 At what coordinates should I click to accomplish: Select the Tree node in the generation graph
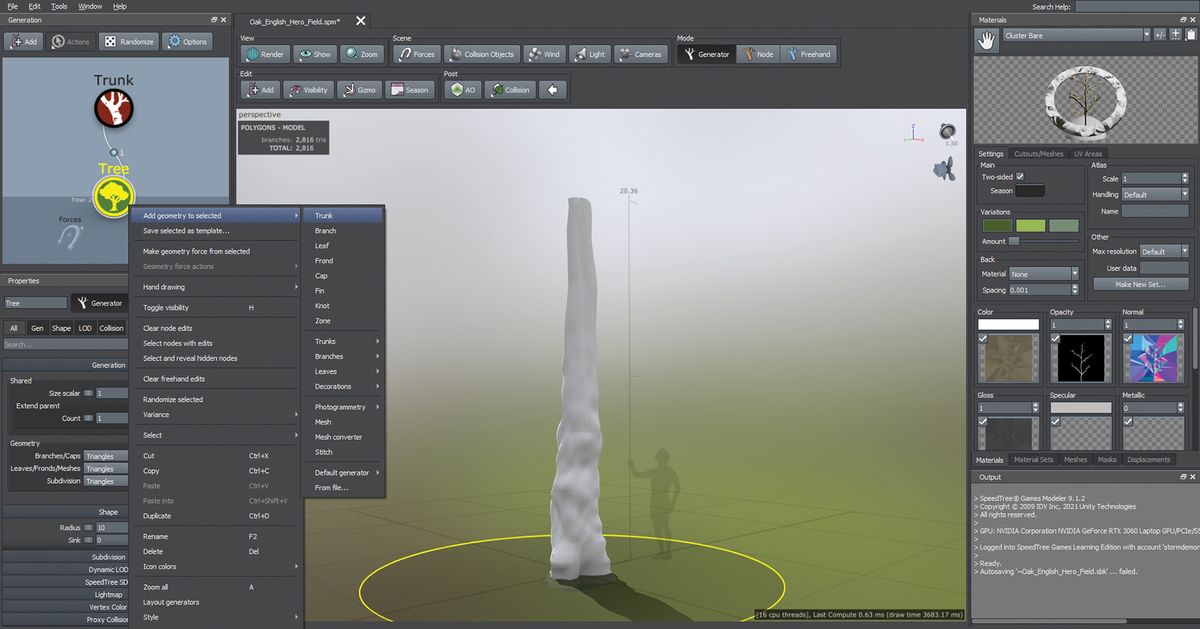point(113,196)
